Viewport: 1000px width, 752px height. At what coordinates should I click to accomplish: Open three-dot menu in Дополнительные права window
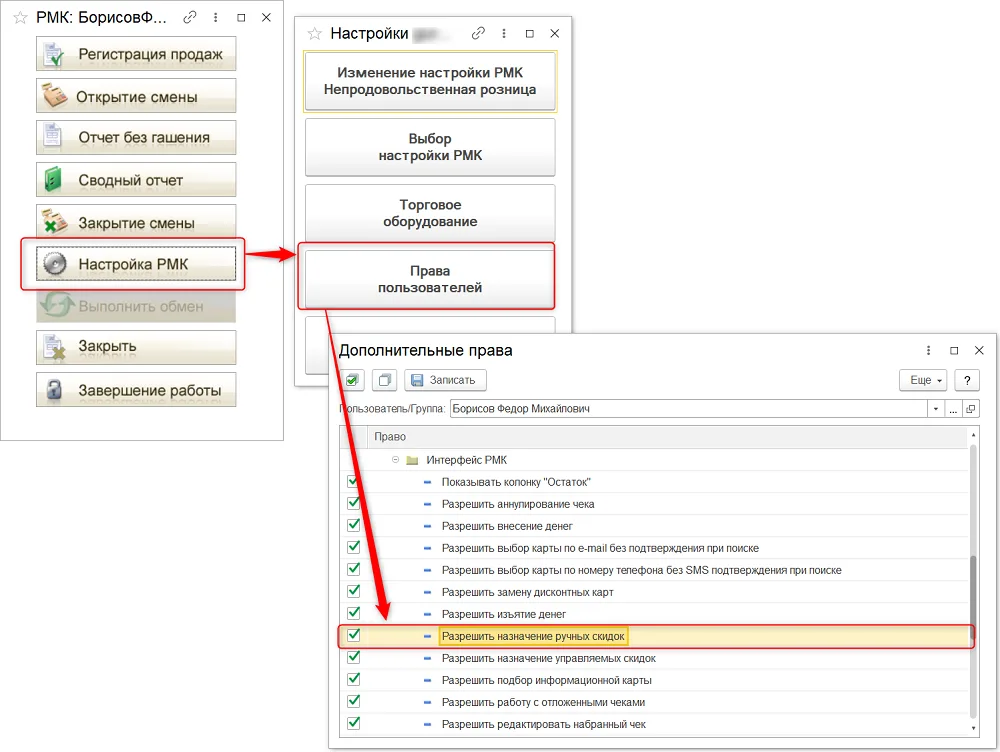[928, 350]
